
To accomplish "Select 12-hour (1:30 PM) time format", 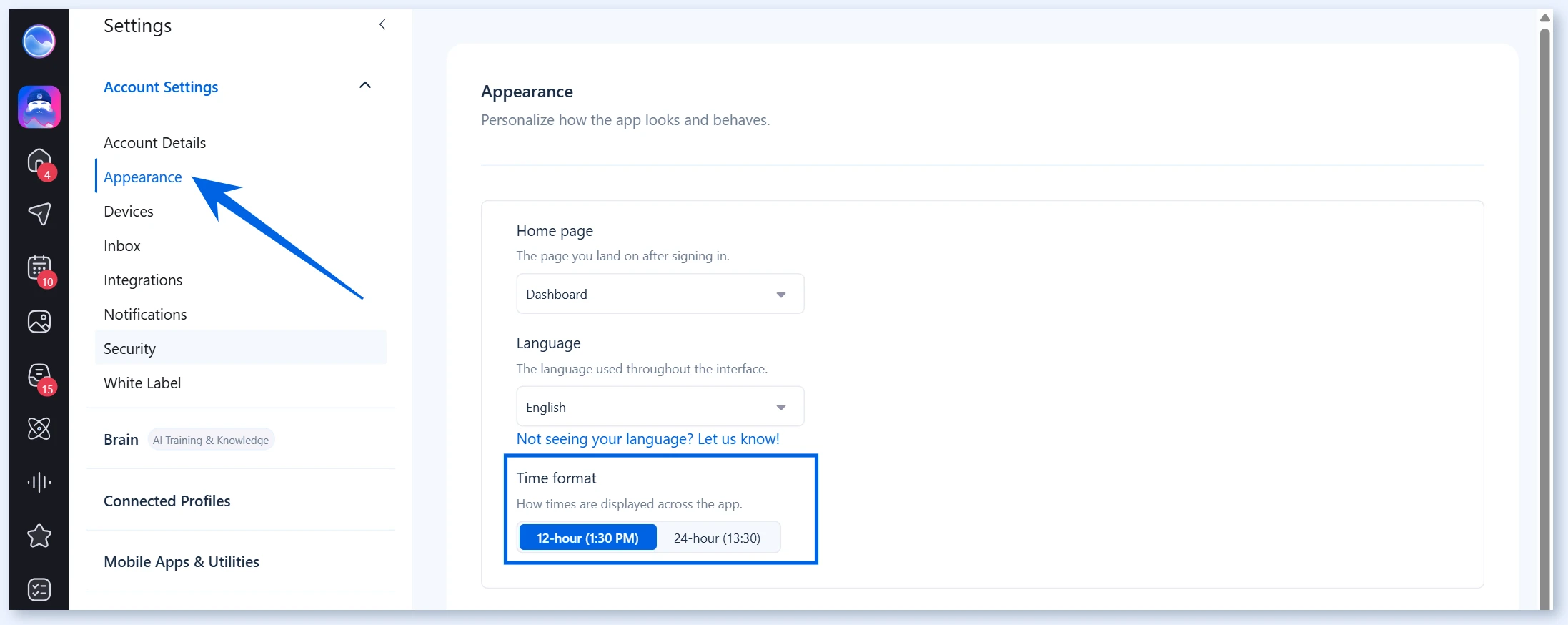I will pyautogui.click(x=587, y=538).
